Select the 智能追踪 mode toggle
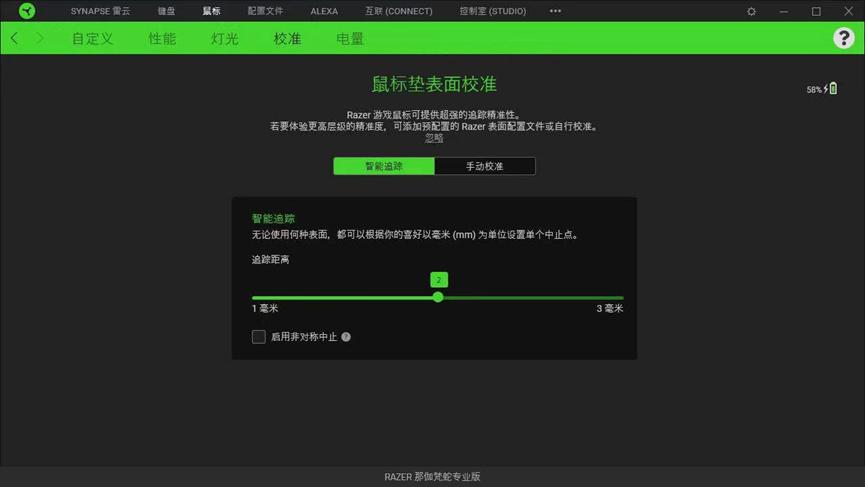This screenshot has height=487, width=865. coord(383,166)
